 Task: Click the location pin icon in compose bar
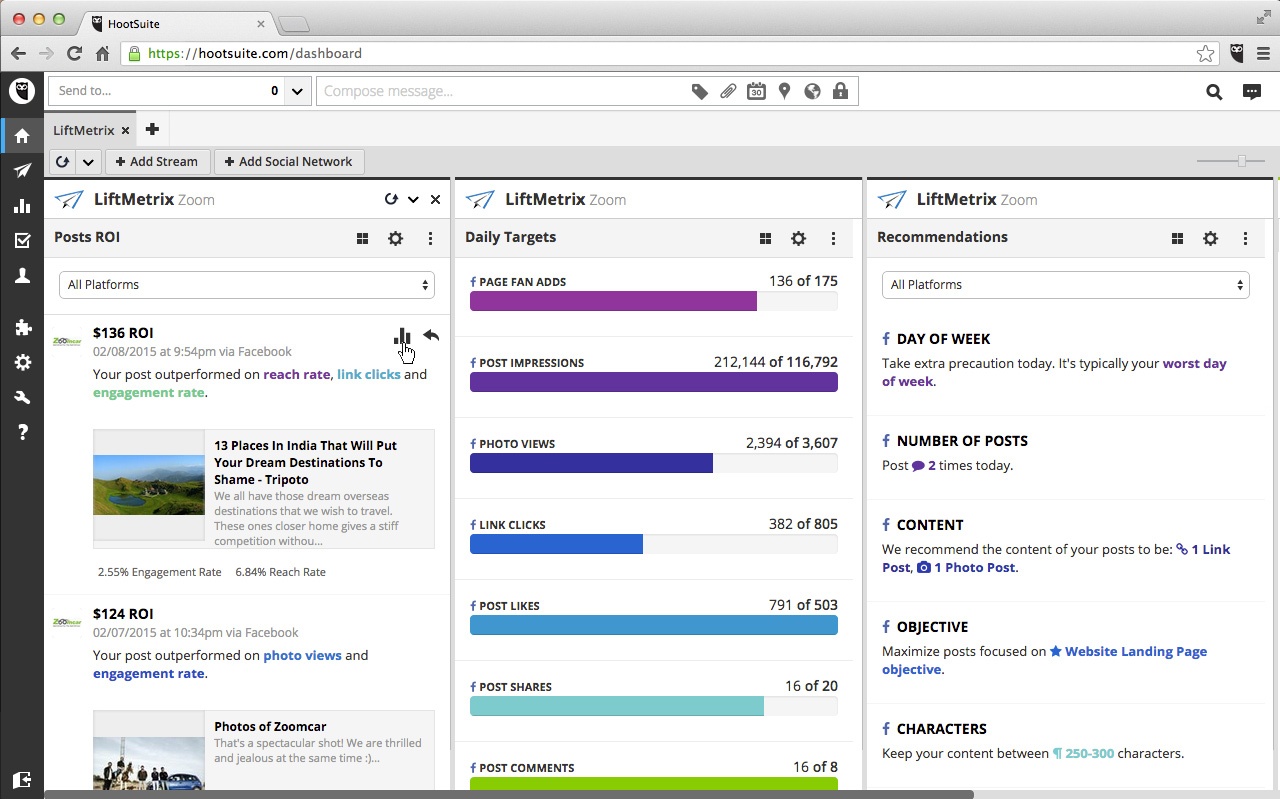(x=784, y=92)
